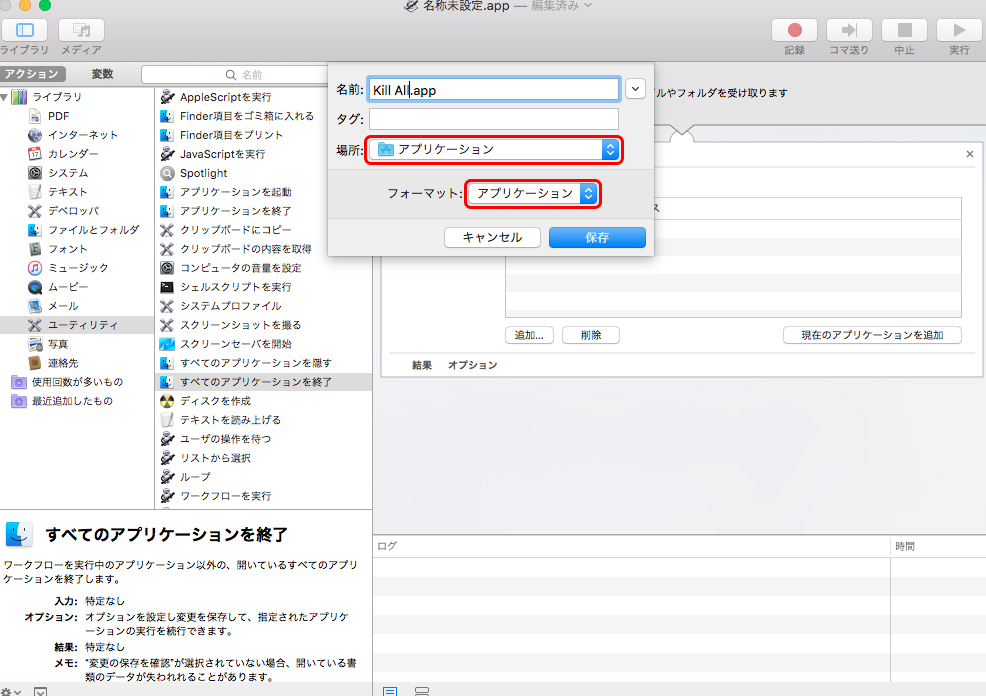Select the ユーティリティ category in library
986x696 pixels.
pyautogui.click(x=82, y=325)
